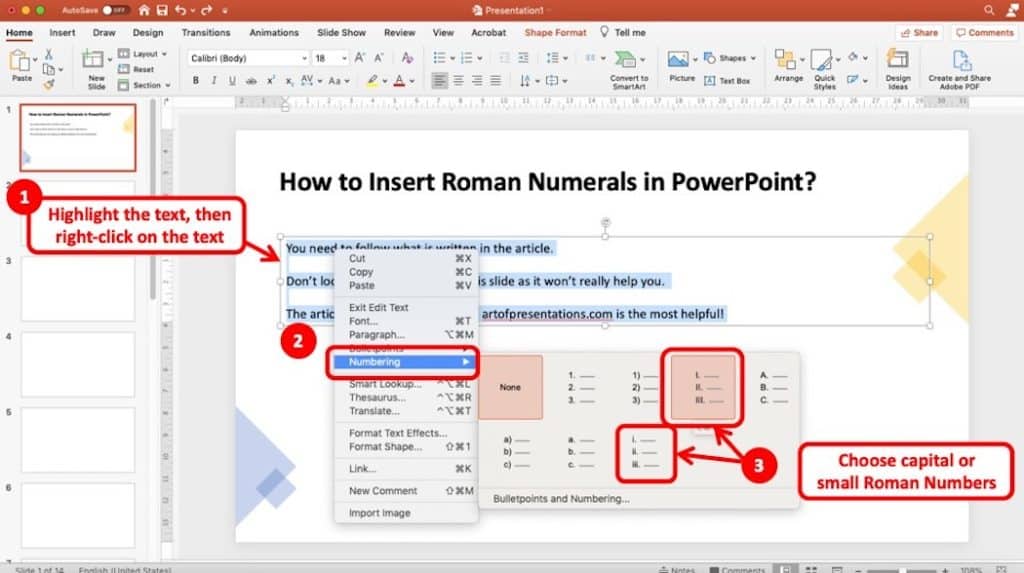Open the Insert ribbon tab
The height and width of the screenshot is (573, 1024).
62,32
